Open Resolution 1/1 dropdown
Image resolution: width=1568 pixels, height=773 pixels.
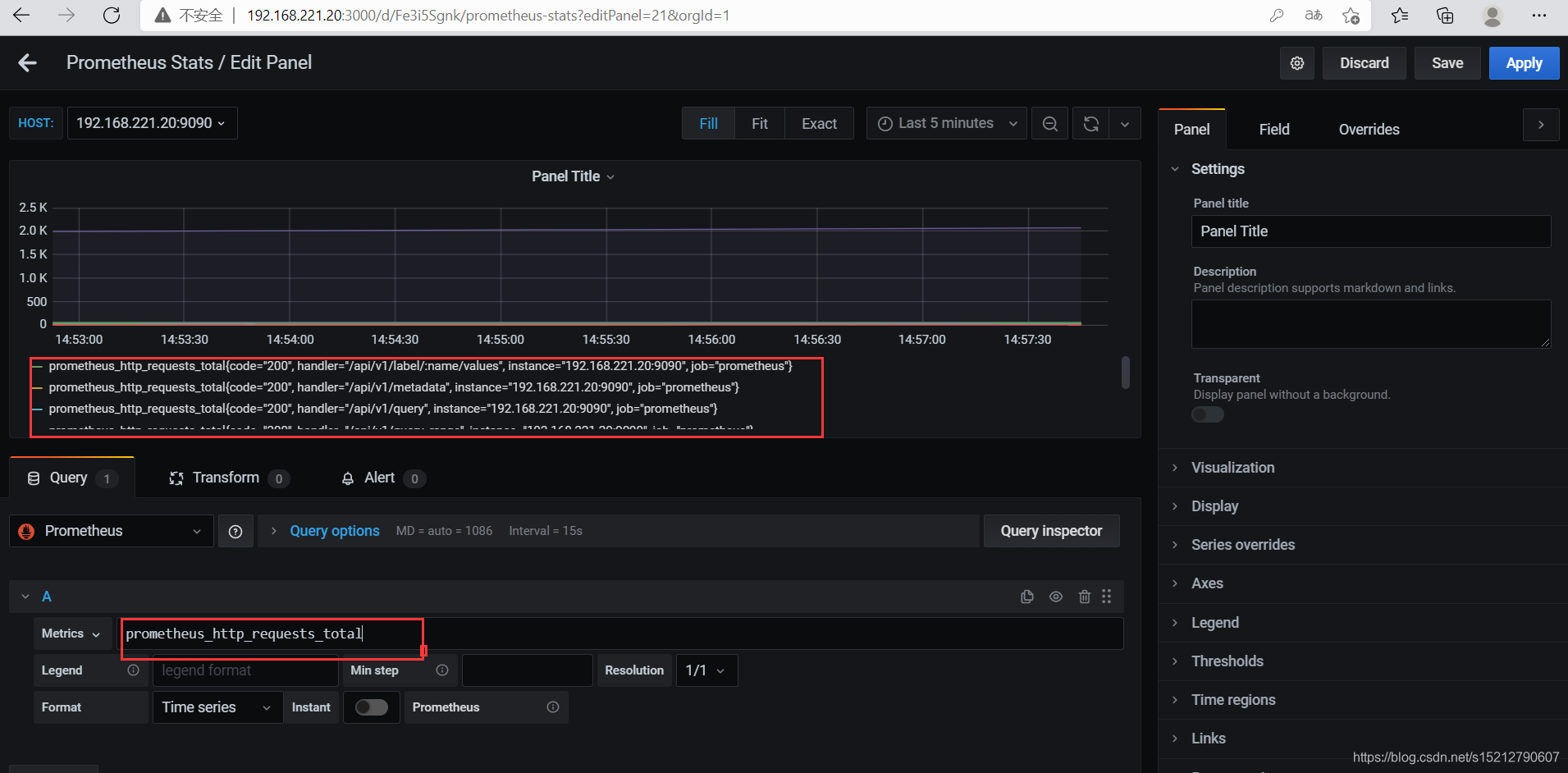click(706, 670)
